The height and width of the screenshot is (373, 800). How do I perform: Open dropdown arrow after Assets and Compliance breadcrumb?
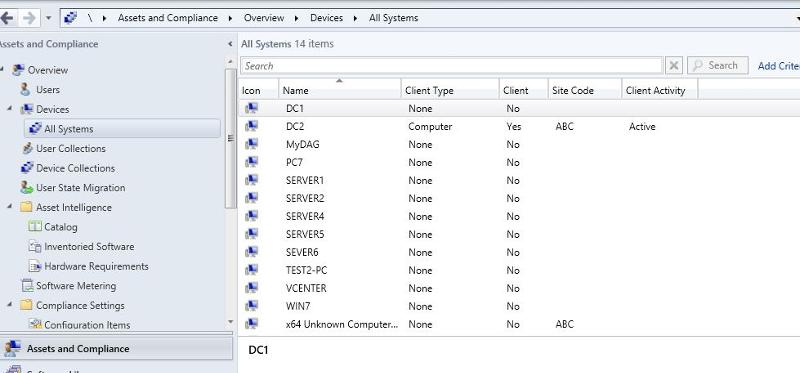pyautogui.click(x=231, y=18)
